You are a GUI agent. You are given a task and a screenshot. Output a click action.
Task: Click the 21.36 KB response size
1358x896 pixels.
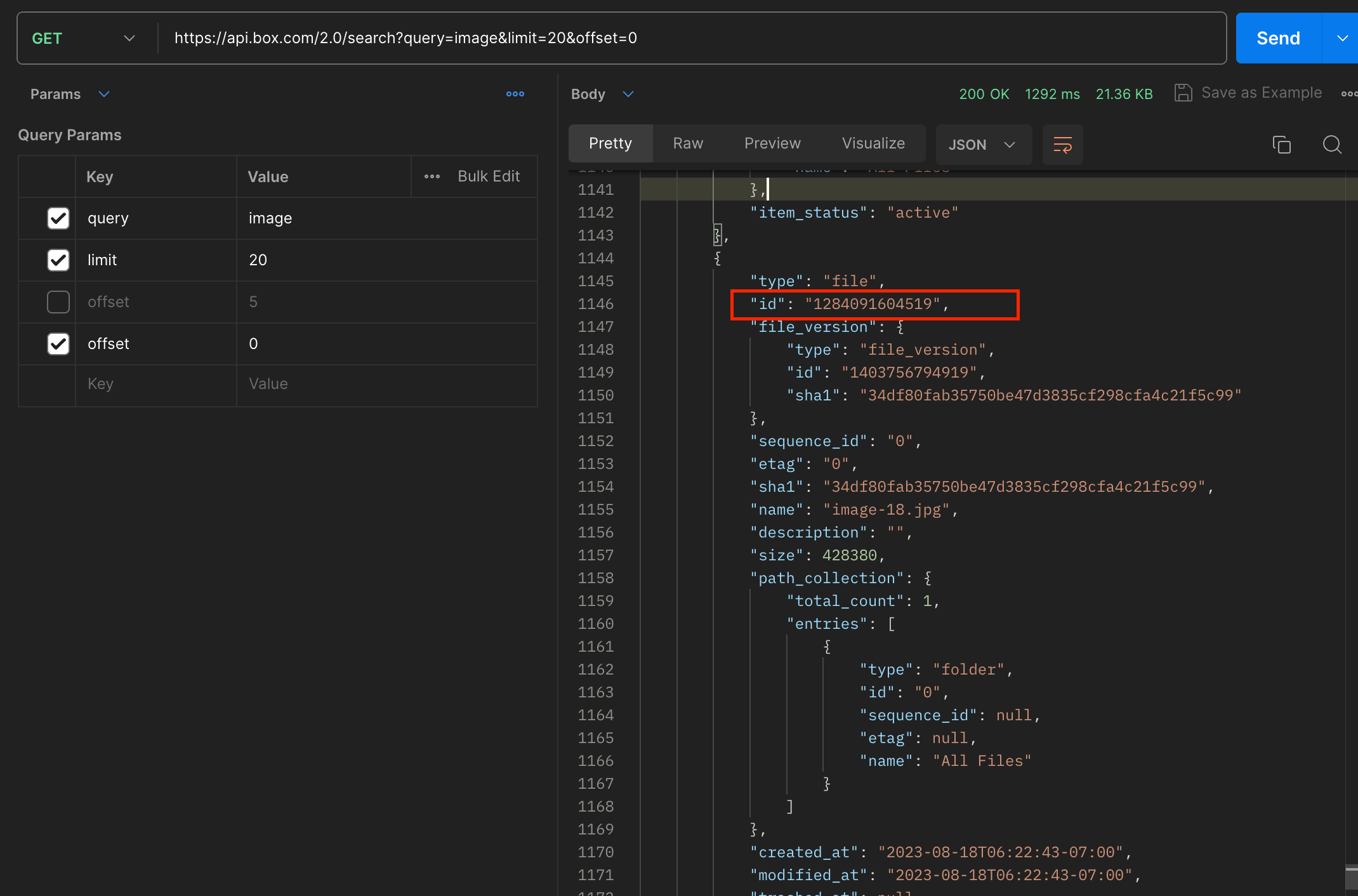(1124, 94)
